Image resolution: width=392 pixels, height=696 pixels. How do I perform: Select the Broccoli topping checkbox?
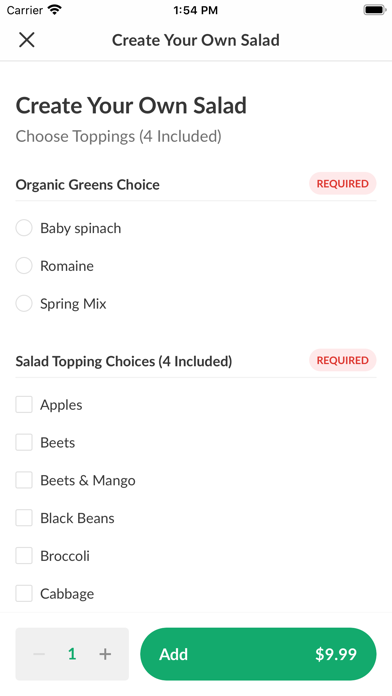tap(24, 555)
